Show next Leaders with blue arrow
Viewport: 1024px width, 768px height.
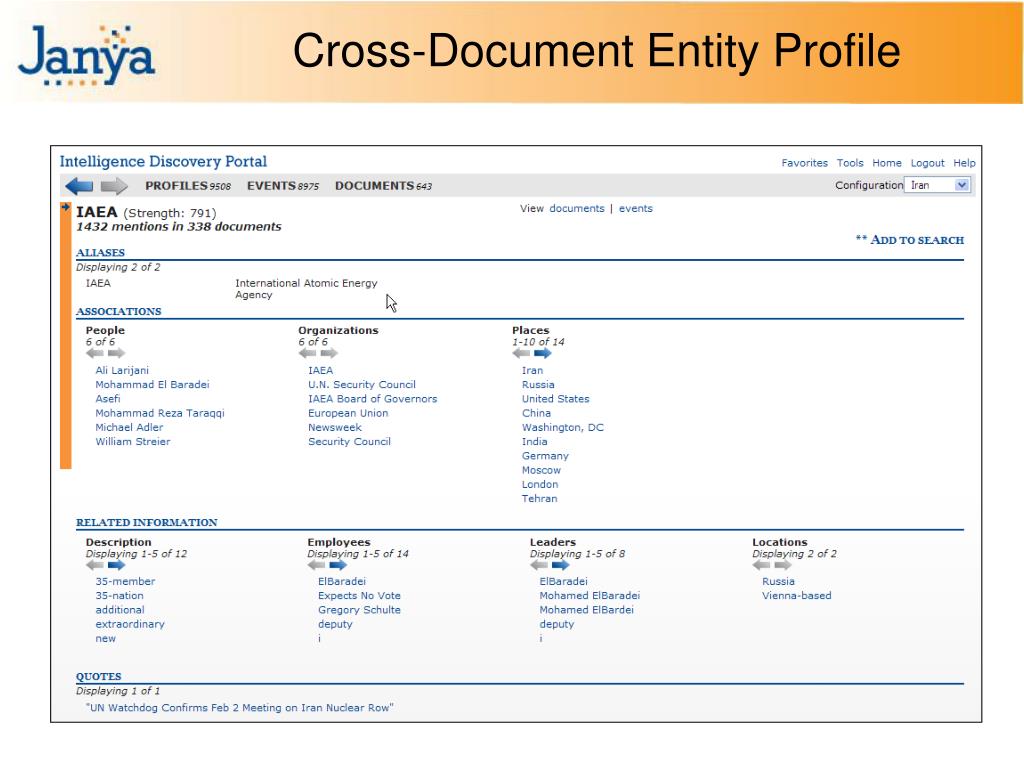pyautogui.click(x=560, y=565)
